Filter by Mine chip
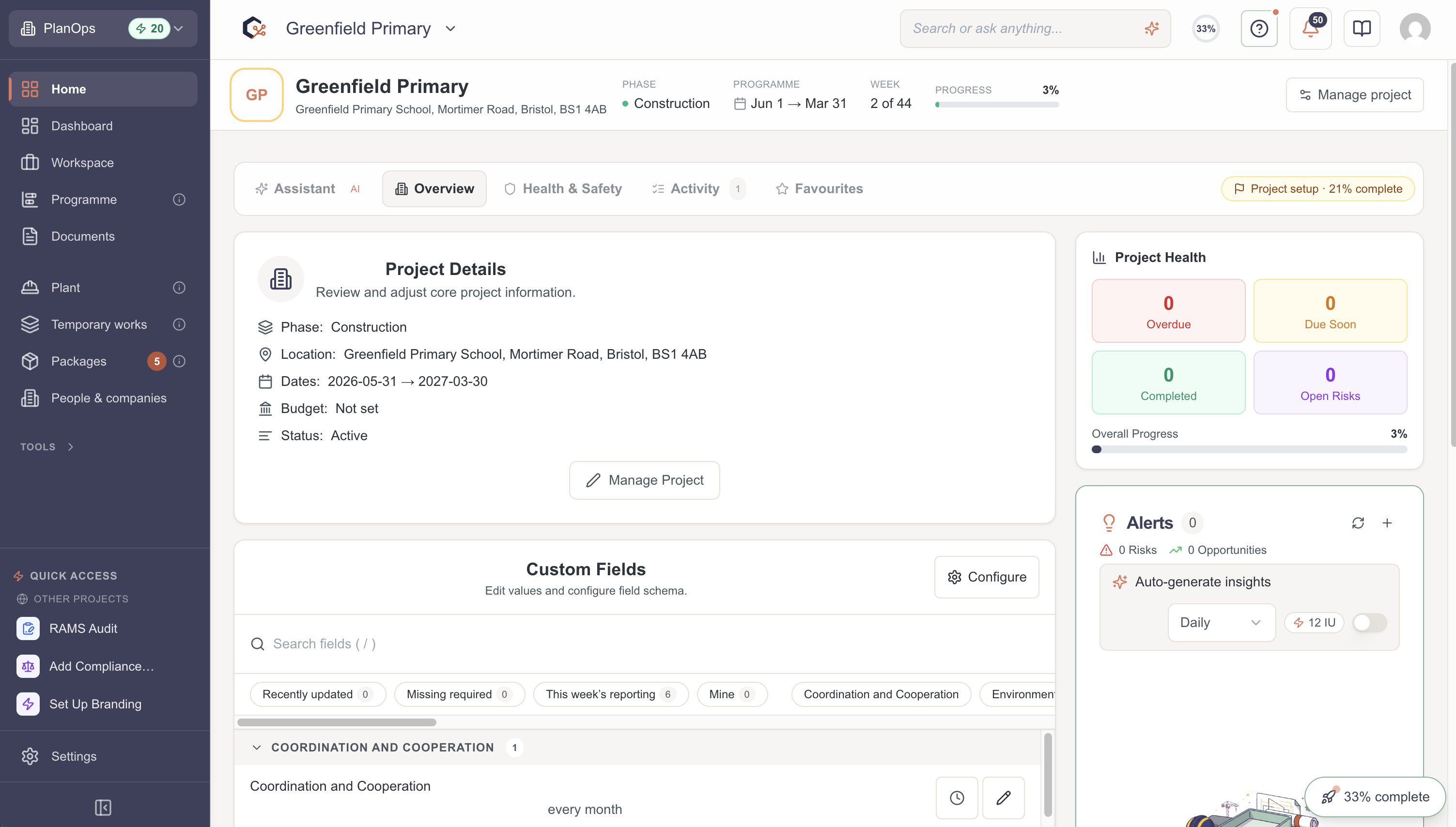 pyautogui.click(x=732, y=694)
